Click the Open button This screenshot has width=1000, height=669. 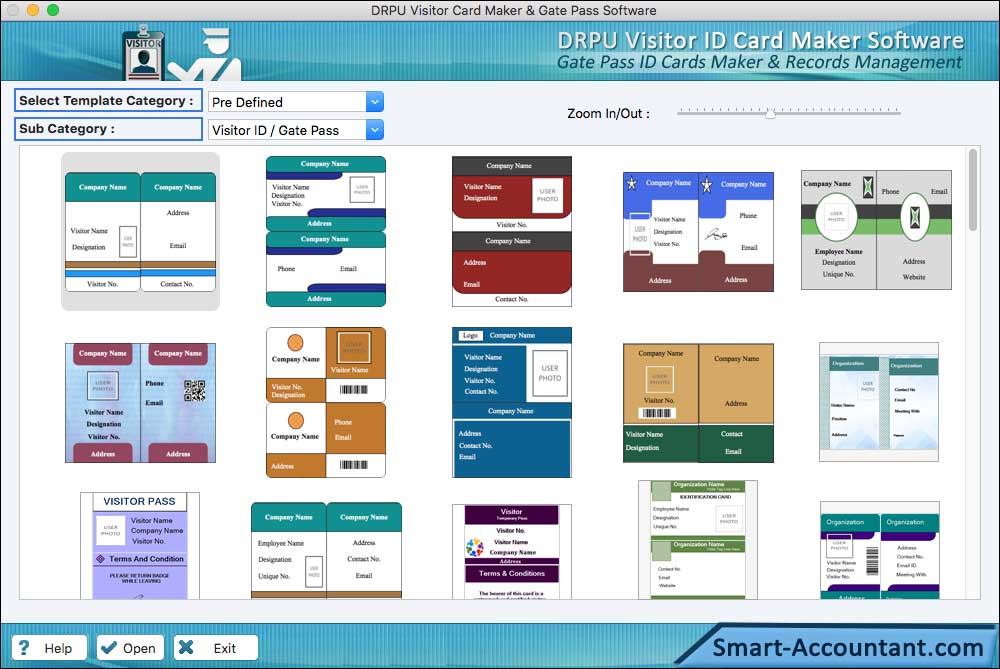pos(130,648)
